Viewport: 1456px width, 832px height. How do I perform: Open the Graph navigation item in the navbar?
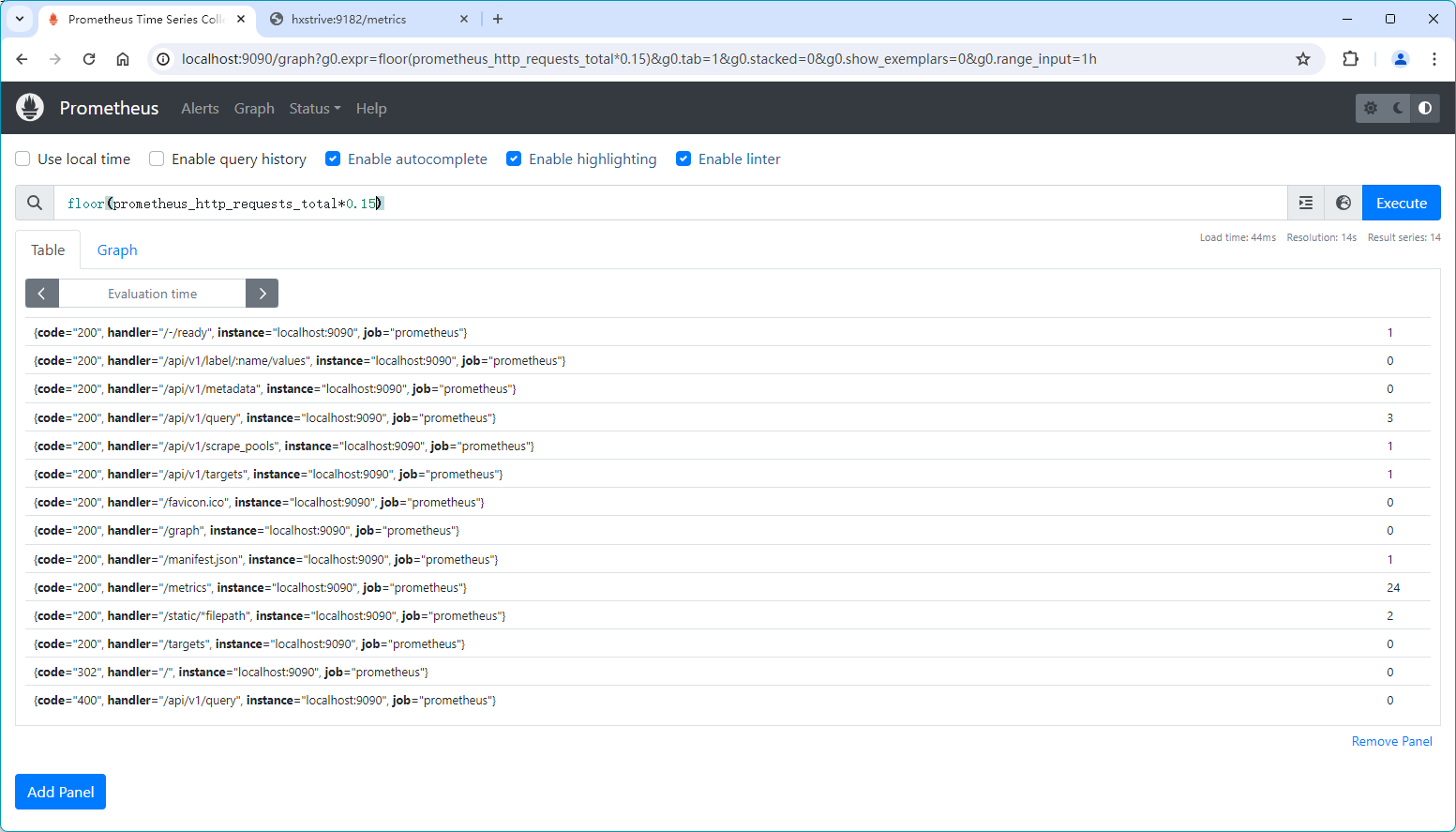(x=254, y=108)
